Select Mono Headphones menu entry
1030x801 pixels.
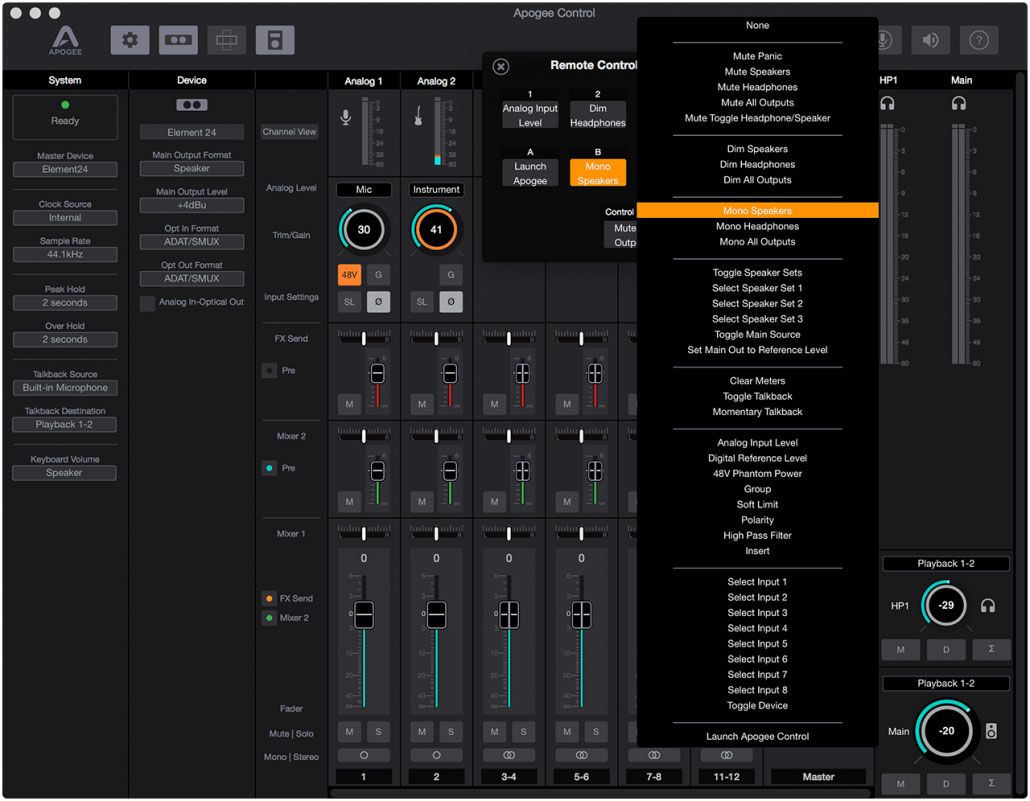tap(757, 227)
